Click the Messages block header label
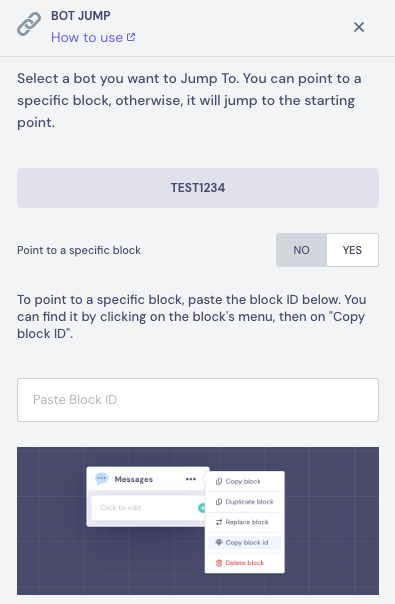The height and width of the screenshot is (604, 395). pos(134,479)
